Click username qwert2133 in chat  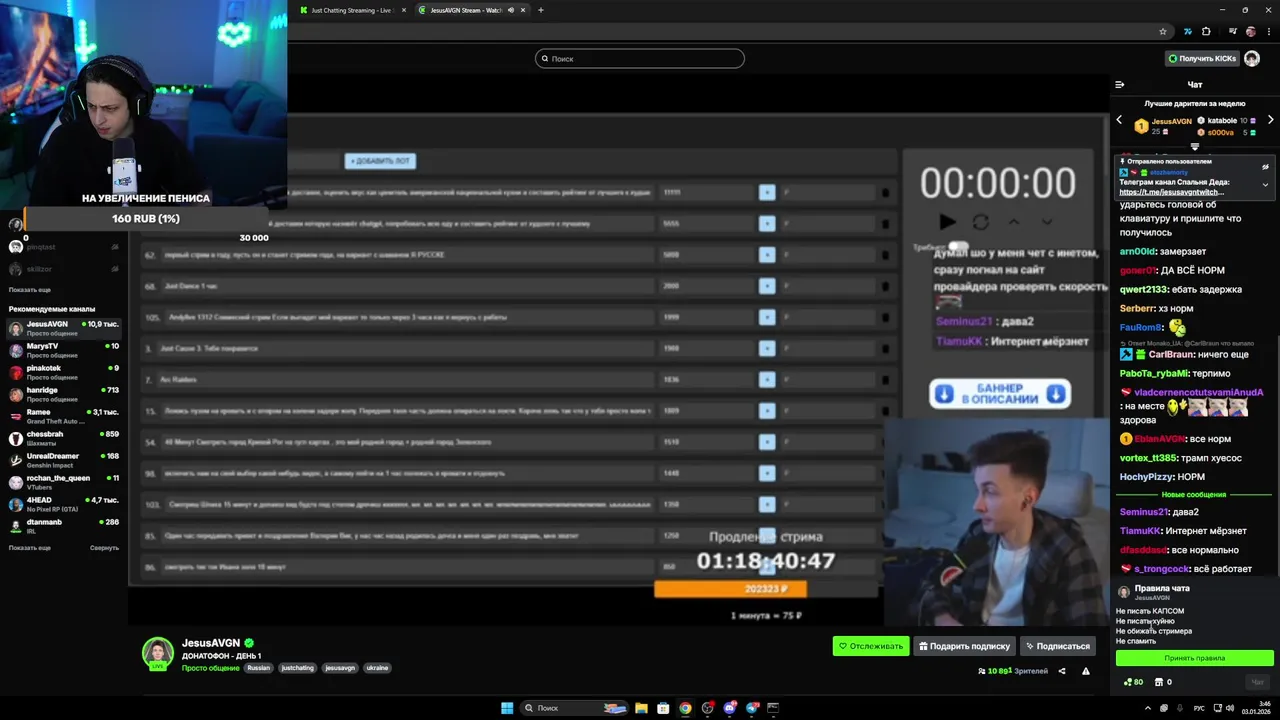(x=1144, y=289)
